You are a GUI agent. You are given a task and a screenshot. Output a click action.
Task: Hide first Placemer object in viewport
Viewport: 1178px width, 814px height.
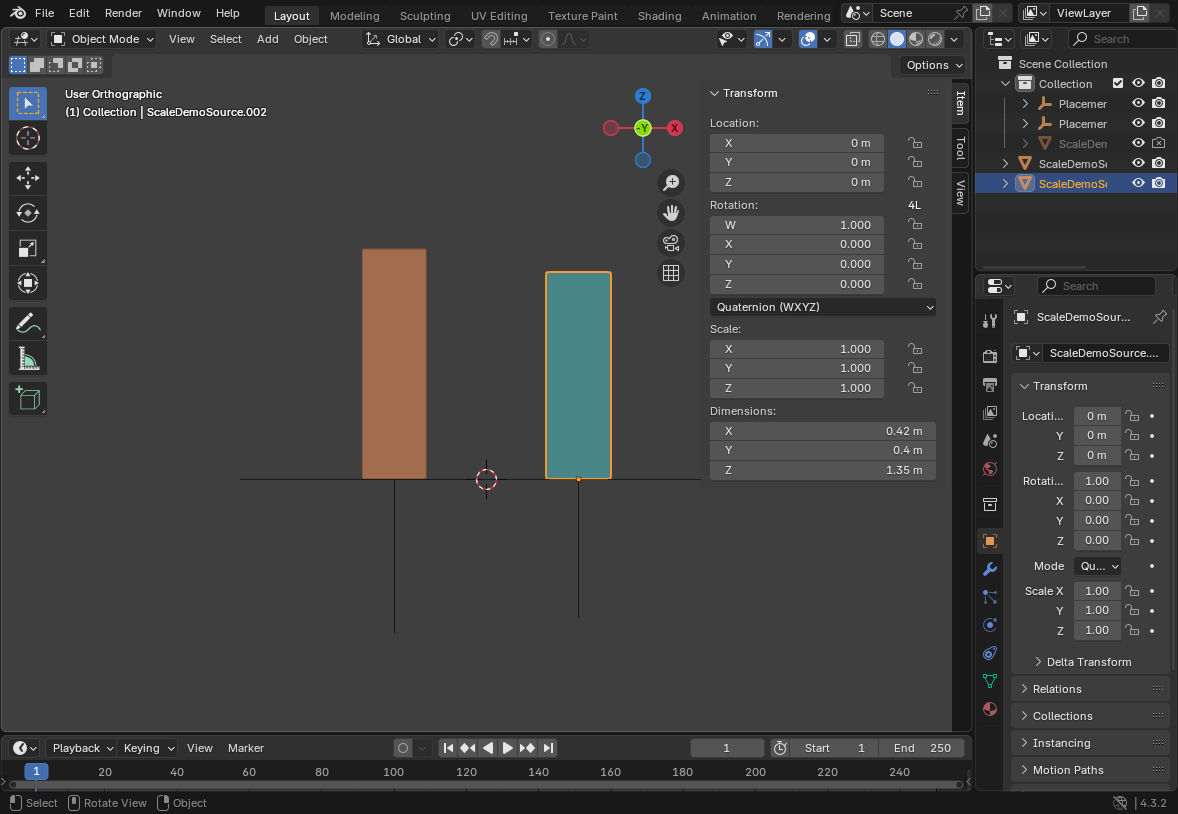[1138, 103]
